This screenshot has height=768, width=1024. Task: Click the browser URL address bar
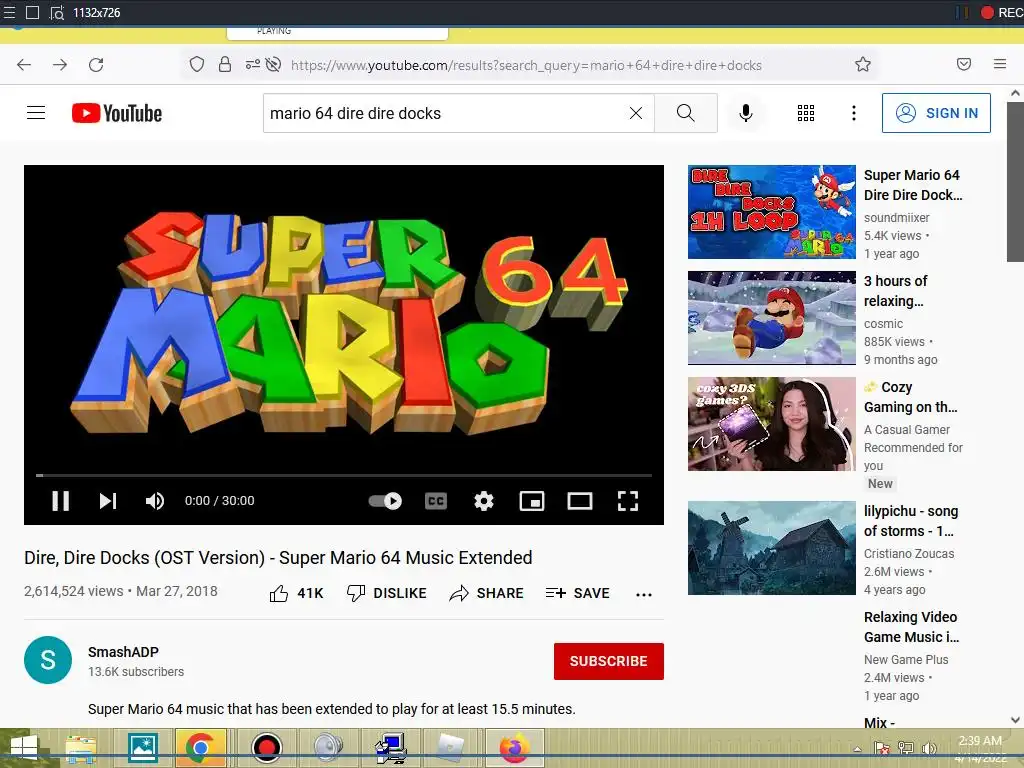click(526, 65)
